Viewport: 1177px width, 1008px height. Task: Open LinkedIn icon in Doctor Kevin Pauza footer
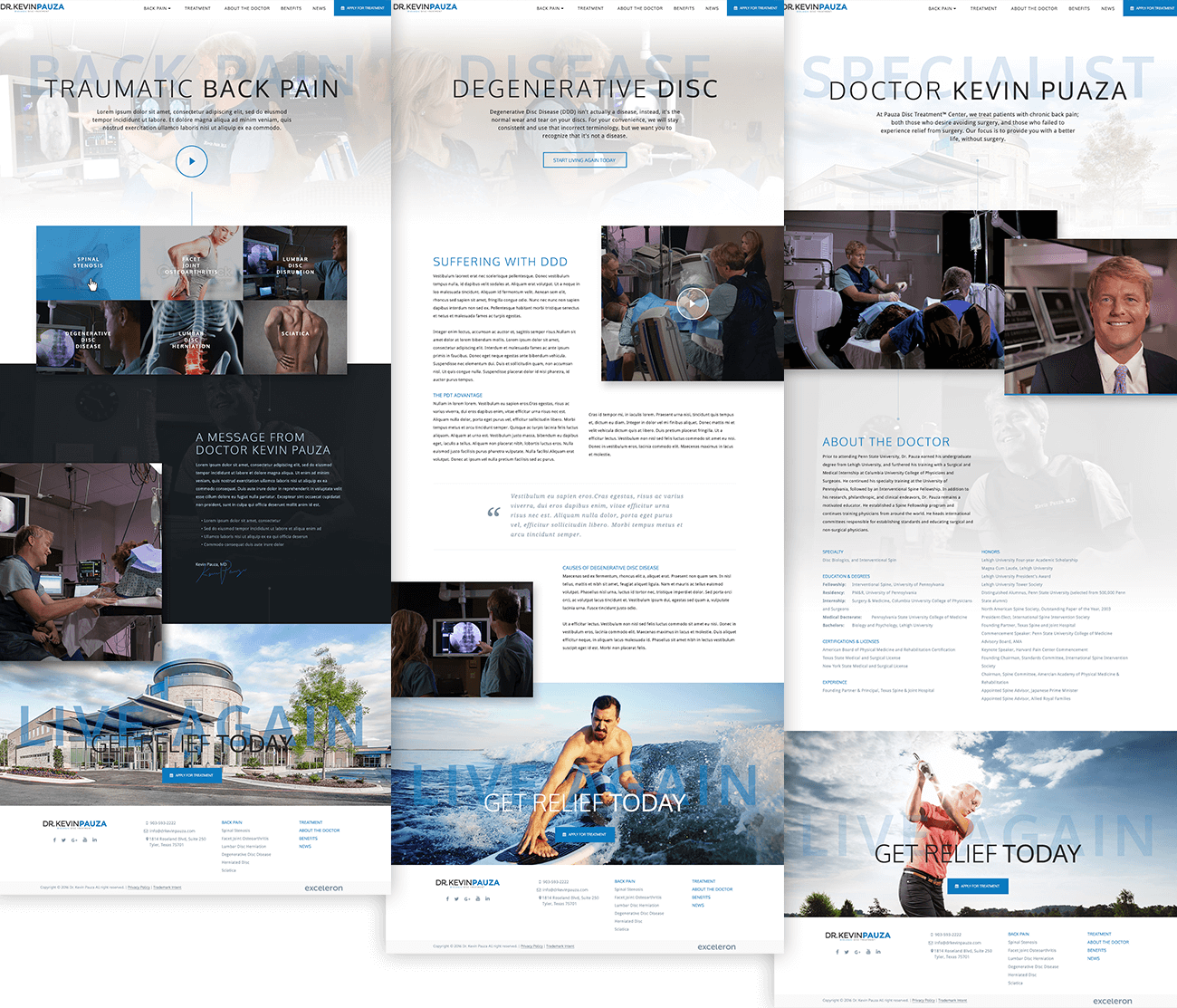[877, 951]
